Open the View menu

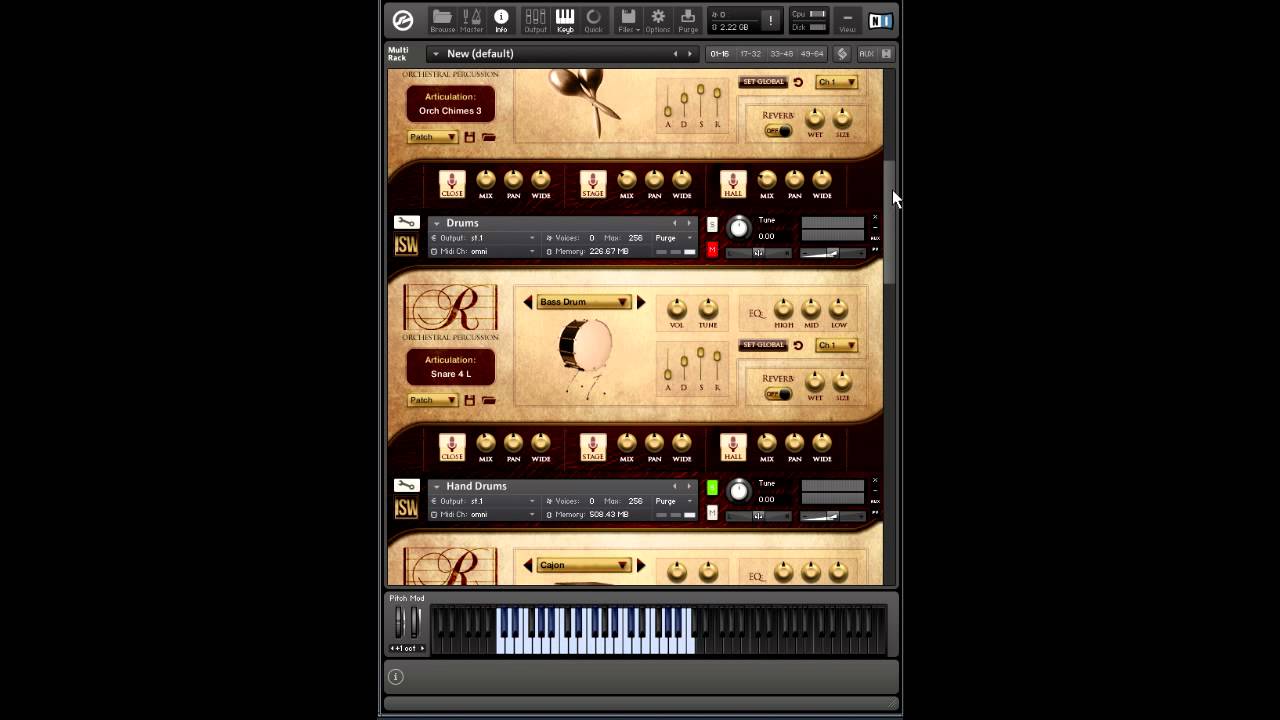(847, 20)
